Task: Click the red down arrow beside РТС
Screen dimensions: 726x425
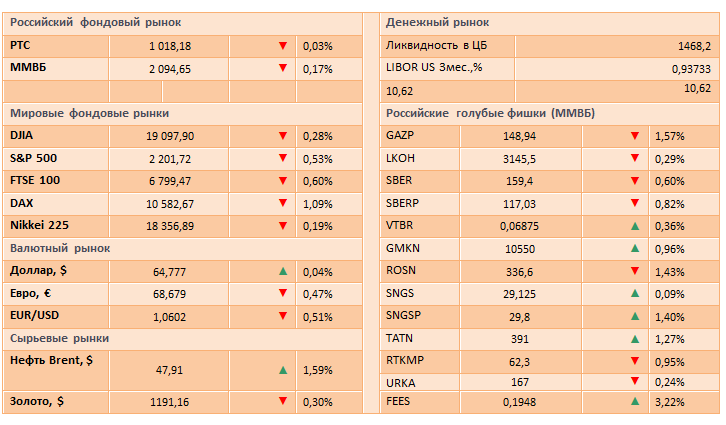Action: [283, 46]
